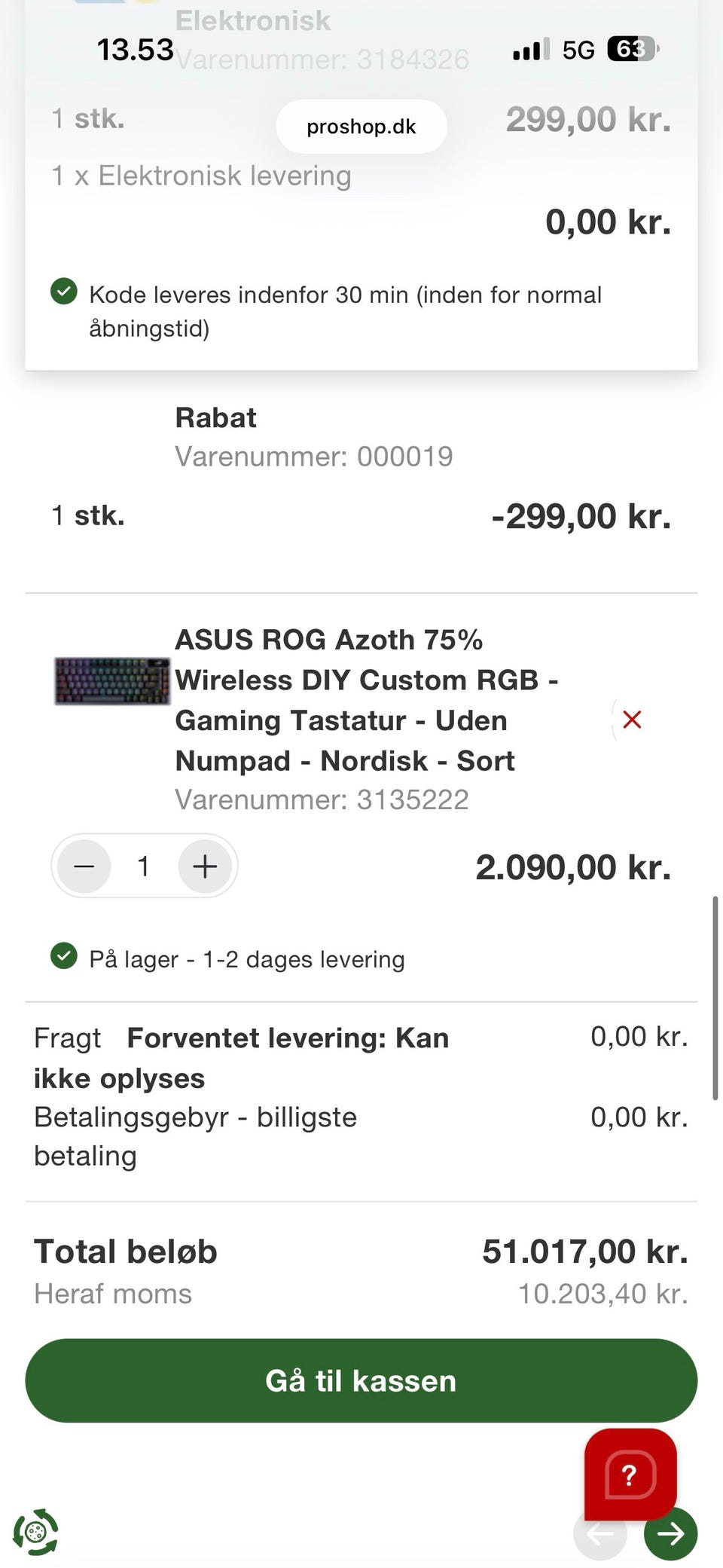Viewport: 723px width, 1568px height.
Task: Click the page scrollbar on the right edge
Action: click(715, 998)
